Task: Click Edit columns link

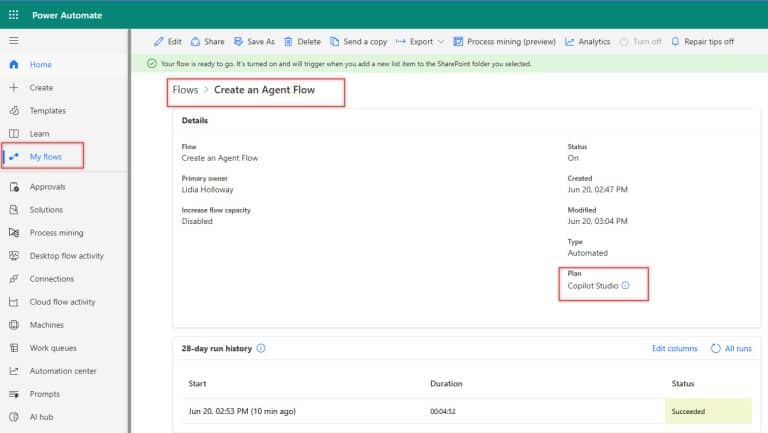Action: tap(674, 348)
